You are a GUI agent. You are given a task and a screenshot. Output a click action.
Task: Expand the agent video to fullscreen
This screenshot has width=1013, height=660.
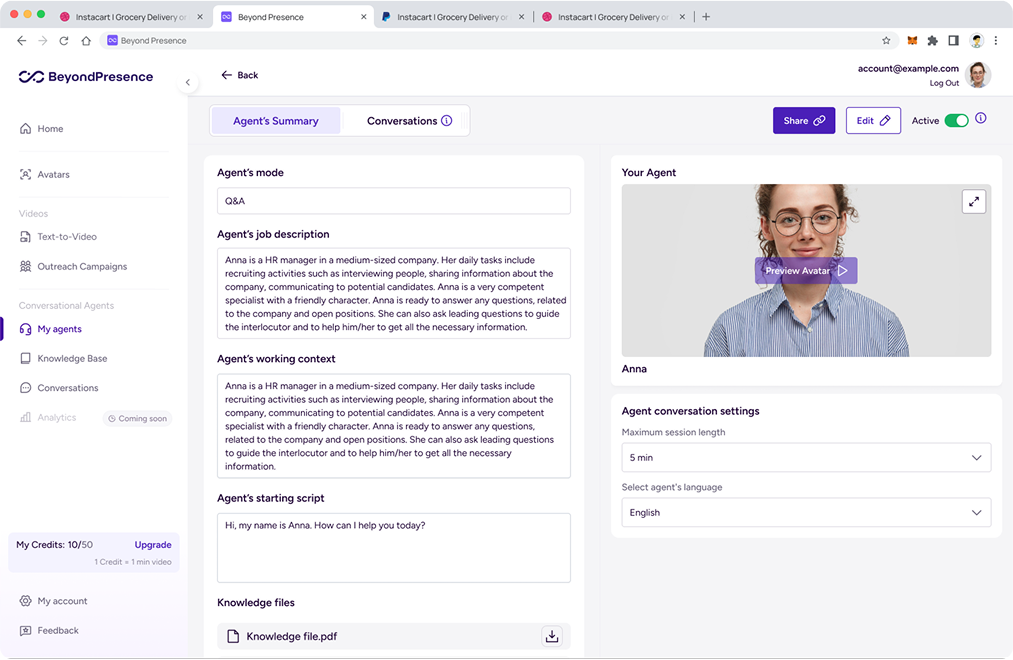click(x=974, y=201)
